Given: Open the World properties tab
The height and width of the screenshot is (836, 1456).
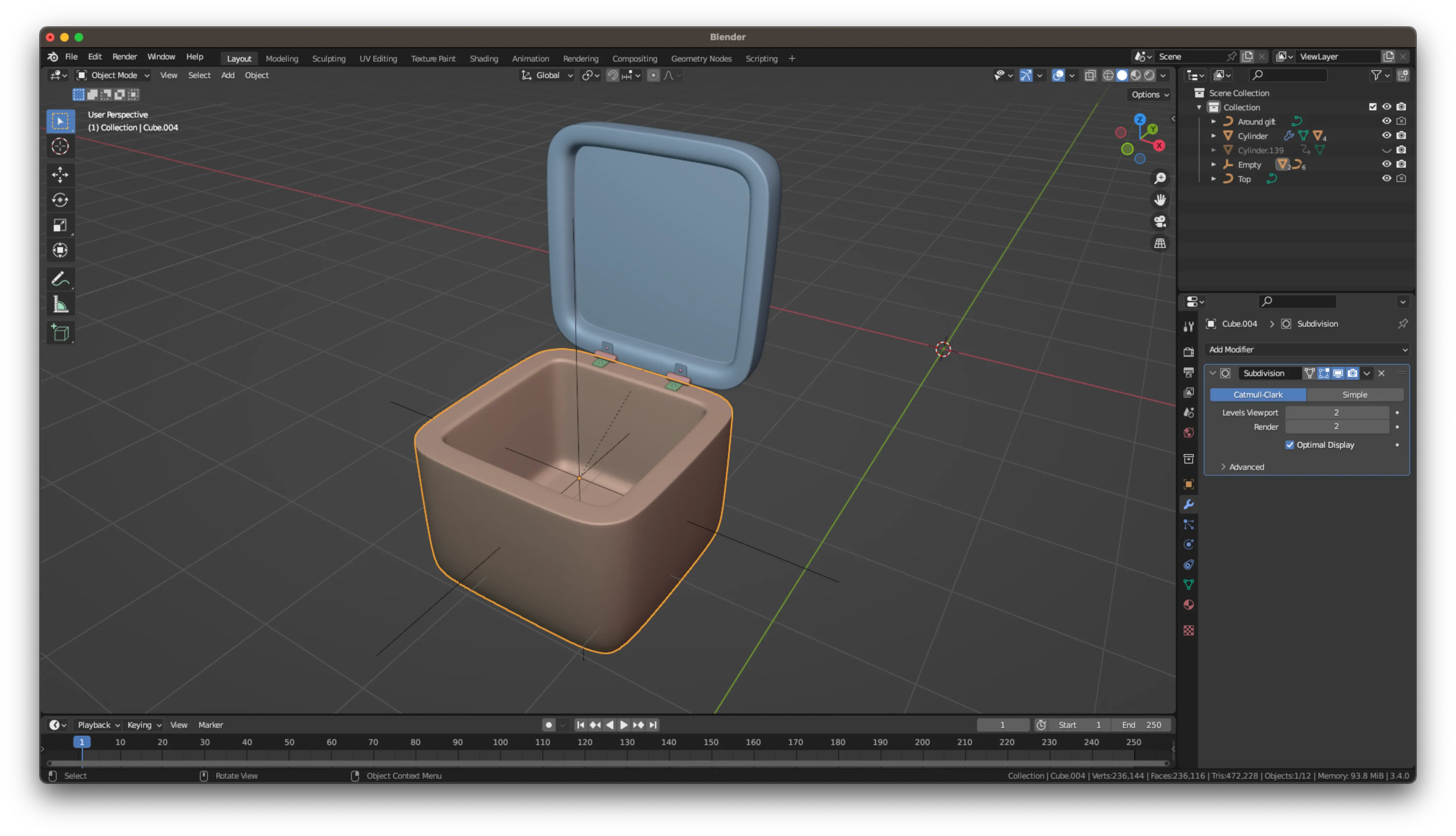Looking at the screenshot, I should (1188, 433).
